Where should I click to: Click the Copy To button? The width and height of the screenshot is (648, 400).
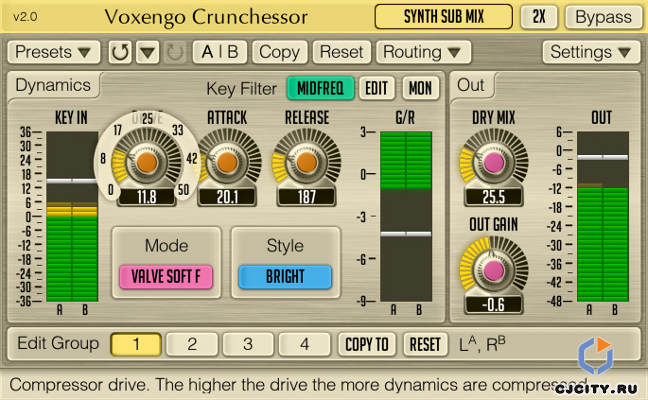coord(366,344)
